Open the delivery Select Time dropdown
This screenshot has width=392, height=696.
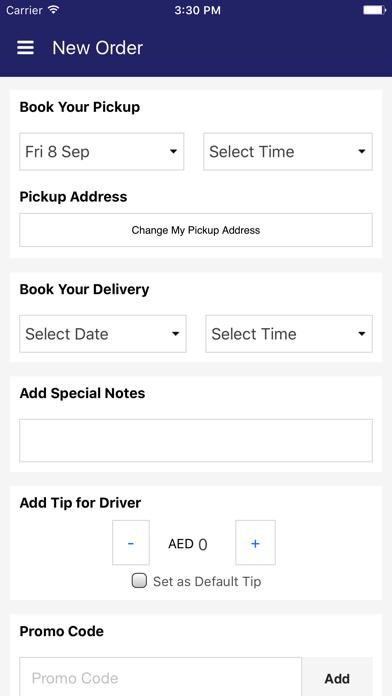(289, 334)
